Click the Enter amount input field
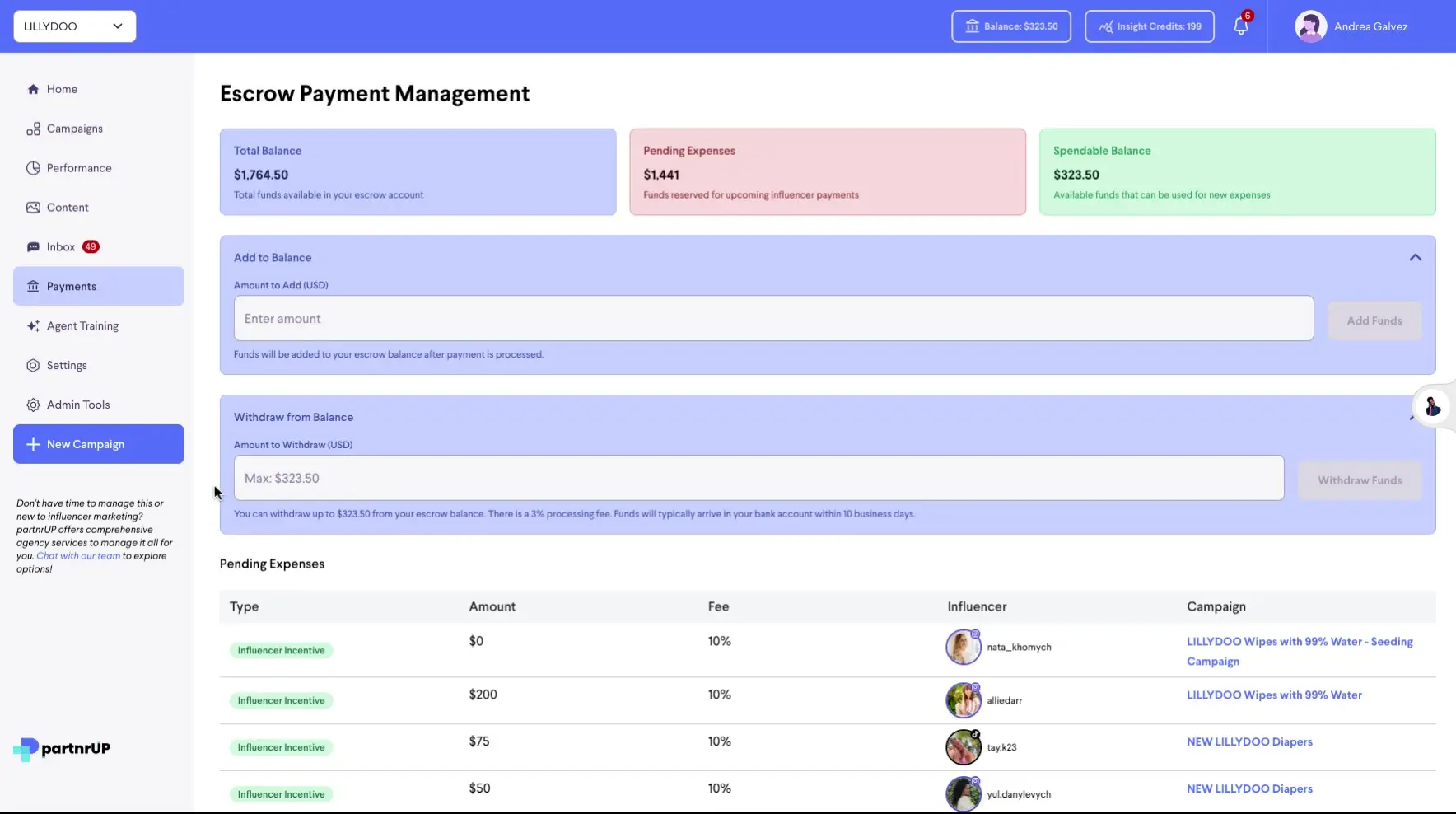Image resolution: width=1456 pixels, height=814 pixels. point(772,318)
